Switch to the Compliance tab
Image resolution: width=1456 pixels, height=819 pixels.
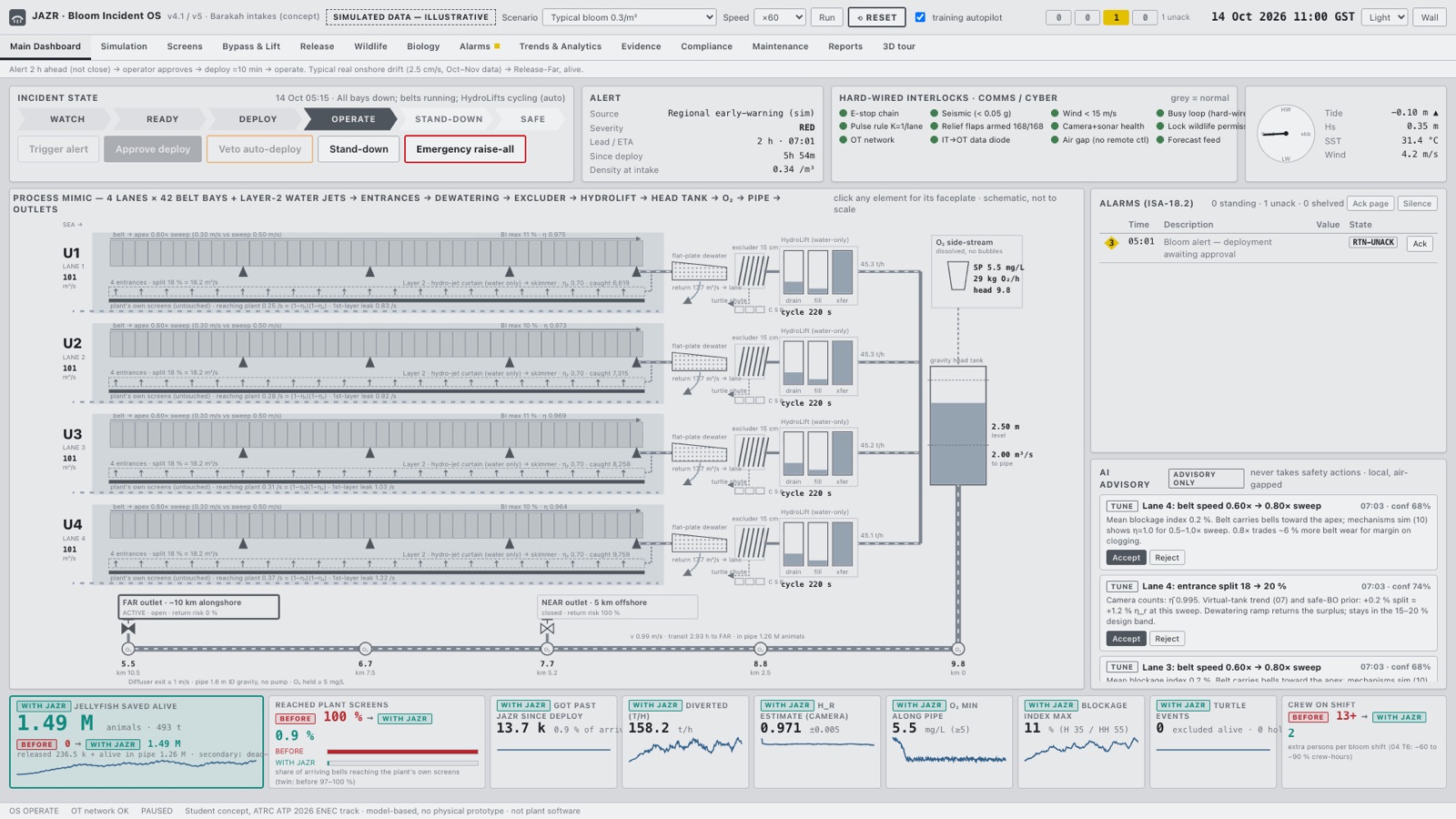(706, 46)
